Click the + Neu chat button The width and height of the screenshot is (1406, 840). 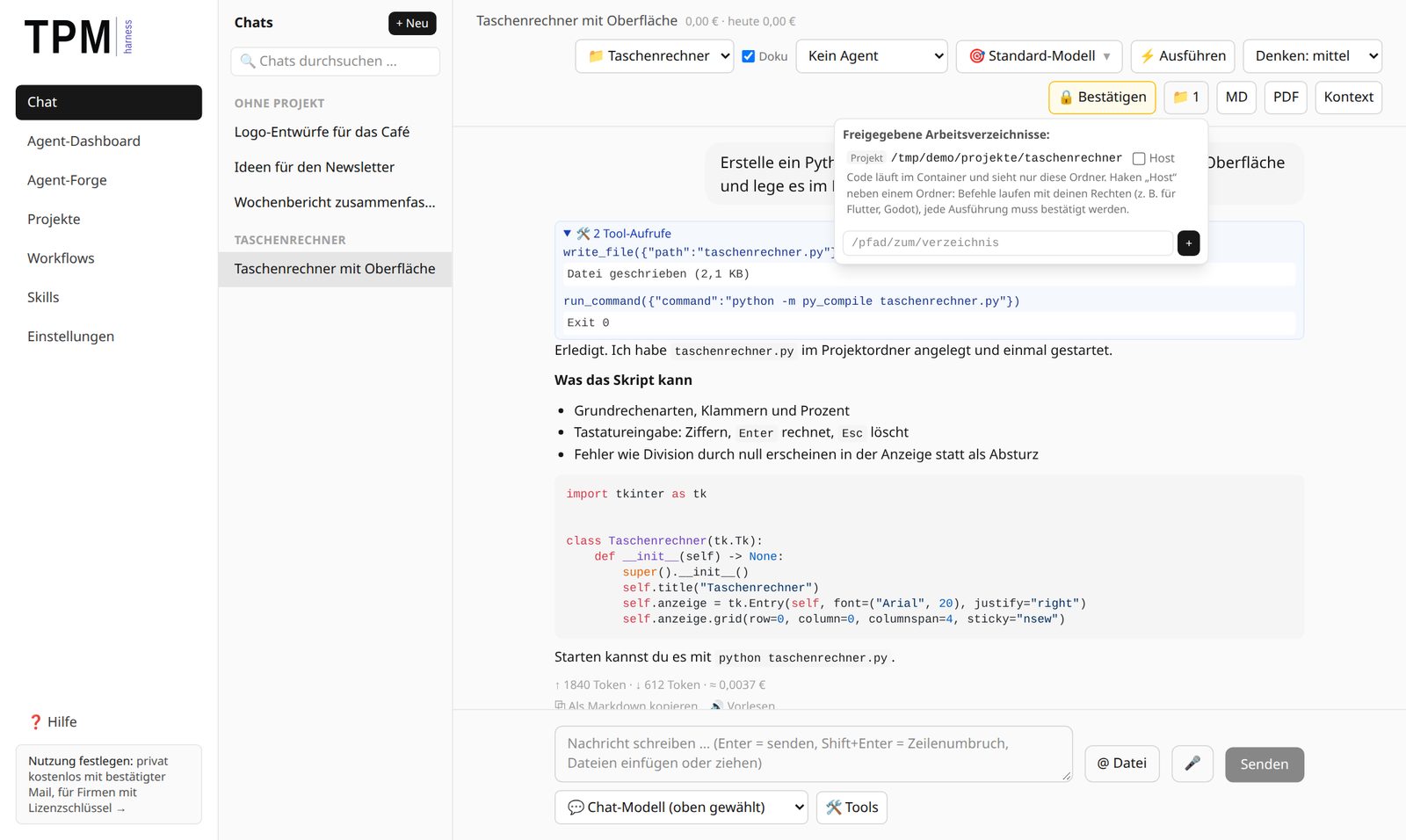[412, 24]
